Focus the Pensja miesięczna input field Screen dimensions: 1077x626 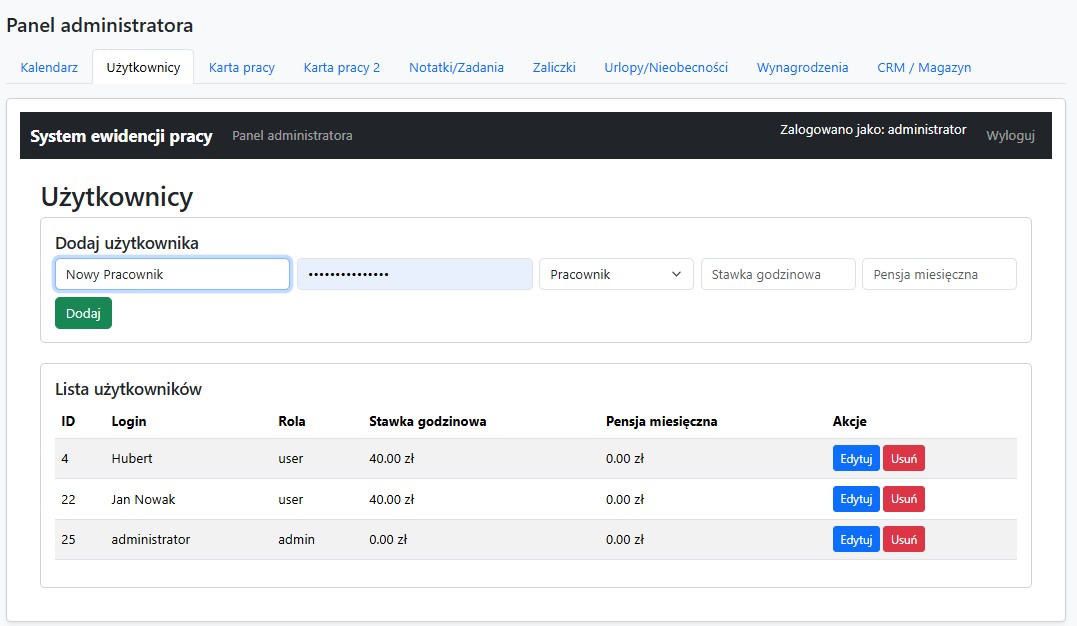(938, 274)
